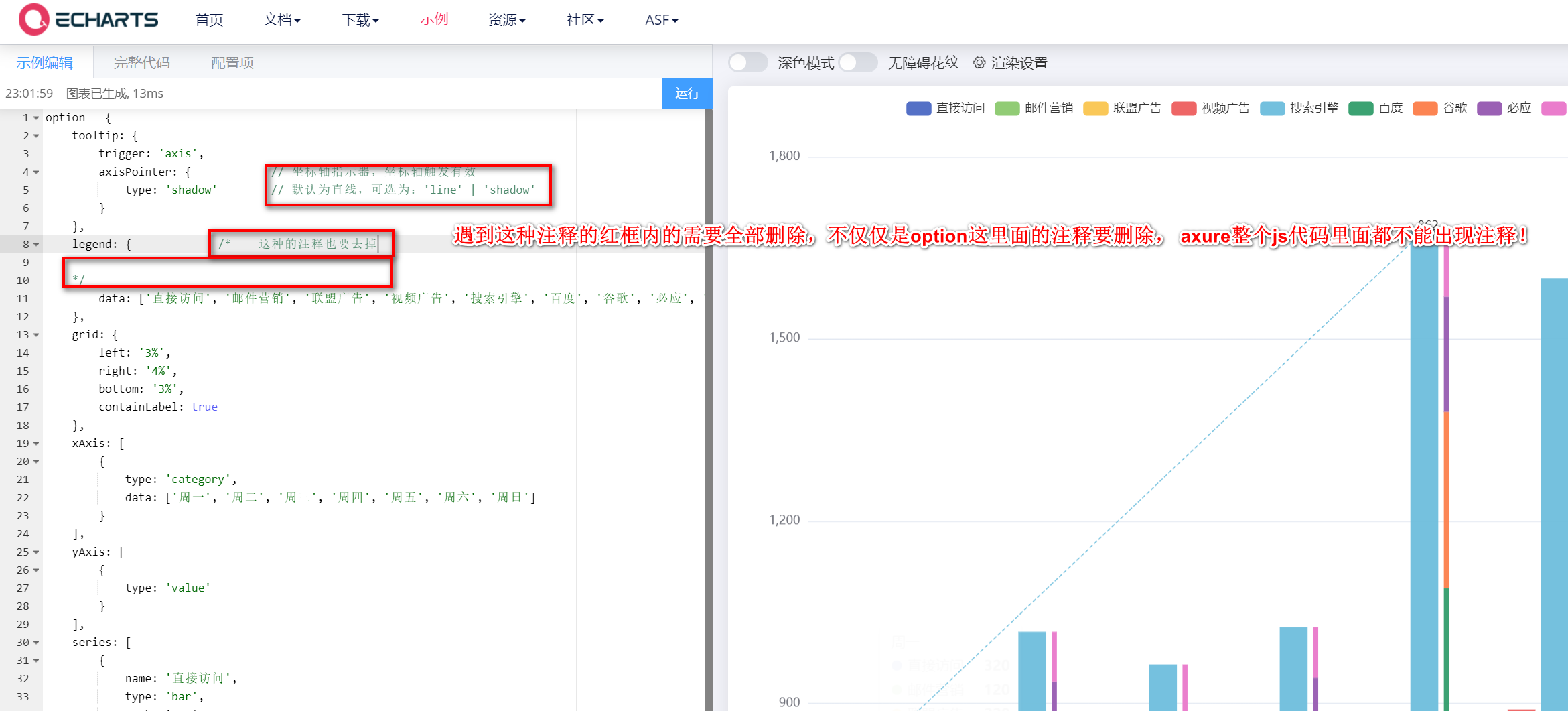The height and width of the screenshot is (711, 1568).
Task: Collapse the tooltip fold at line 2
Action: 36,136
